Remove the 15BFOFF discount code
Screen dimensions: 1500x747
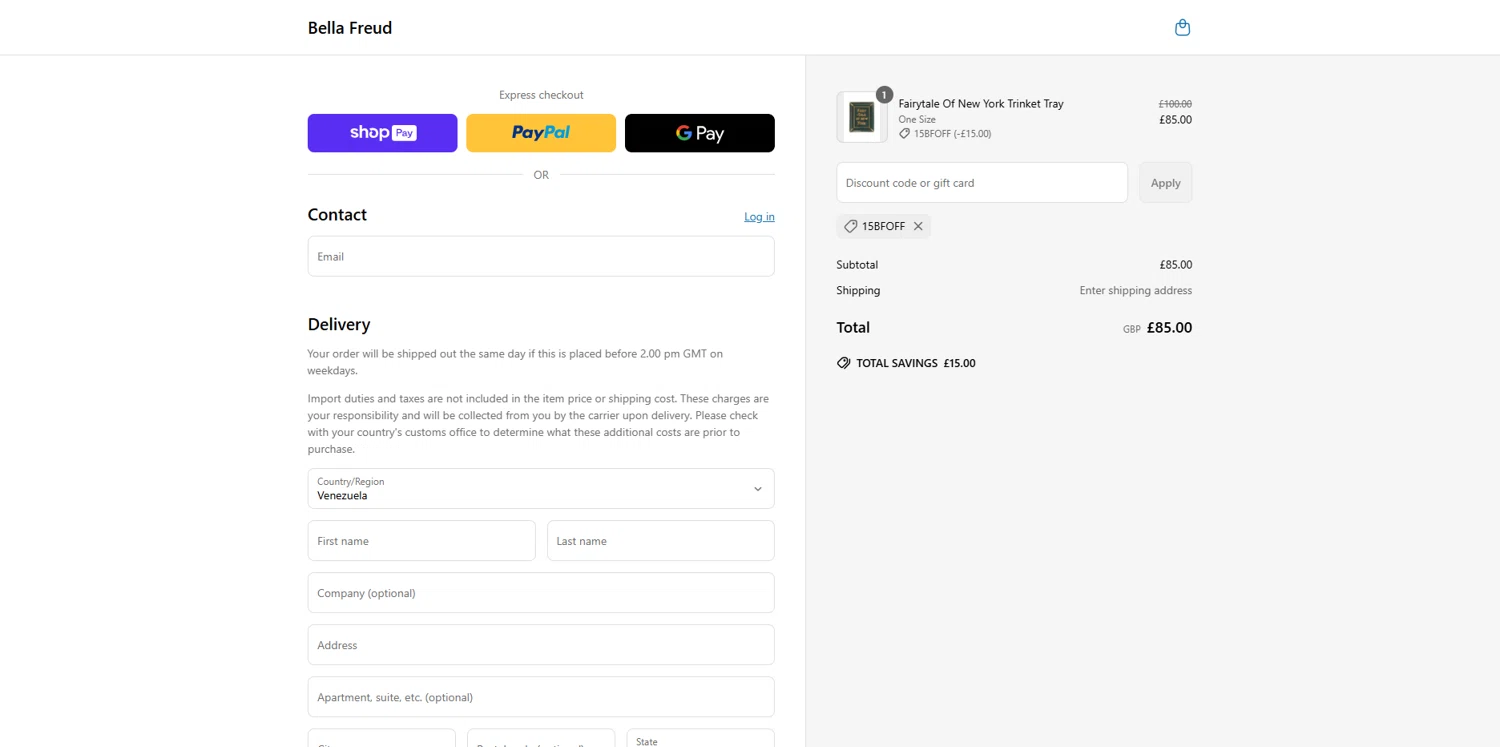tap(918, 226)
